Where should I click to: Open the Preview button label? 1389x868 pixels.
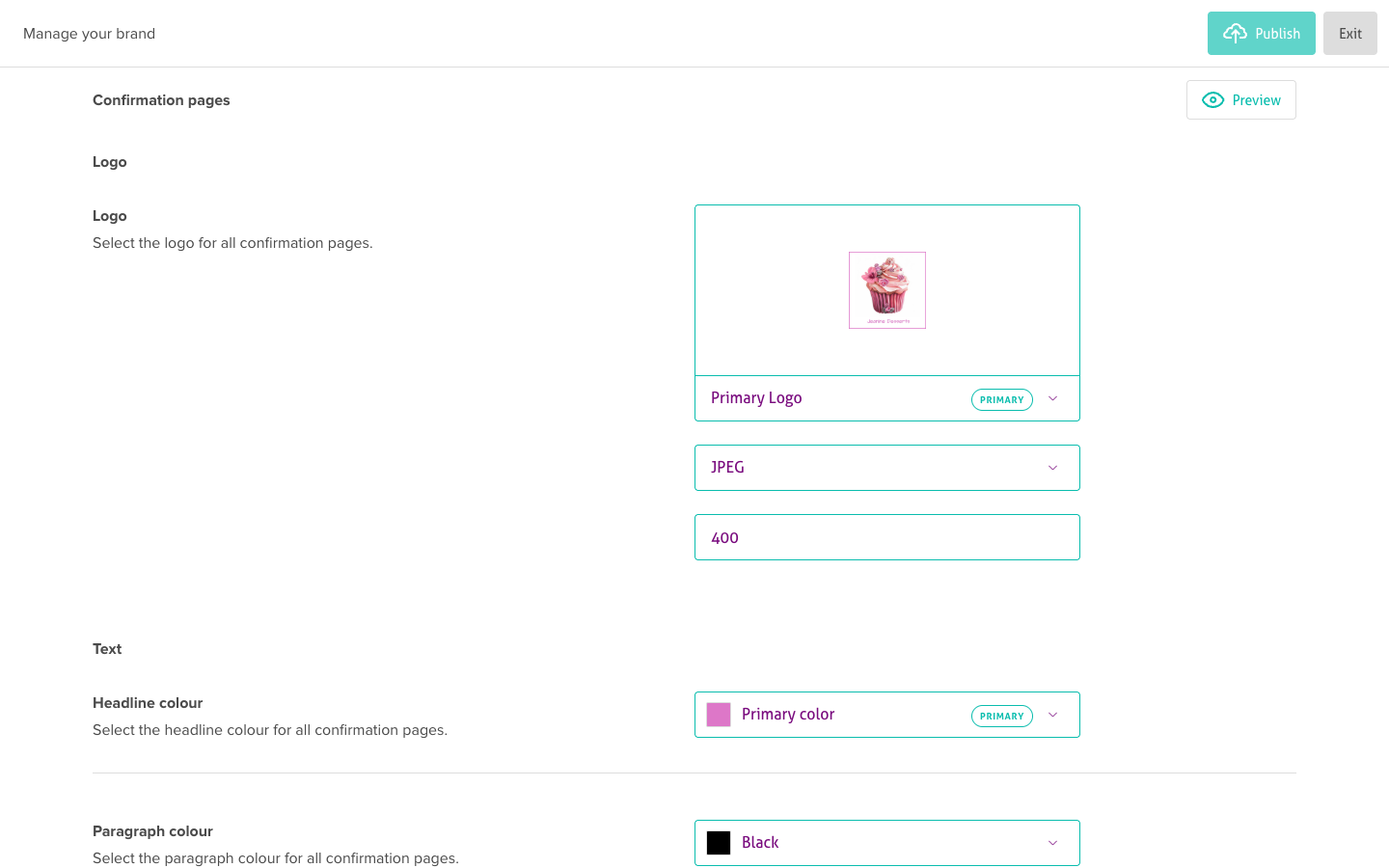tap(1256, 100)
